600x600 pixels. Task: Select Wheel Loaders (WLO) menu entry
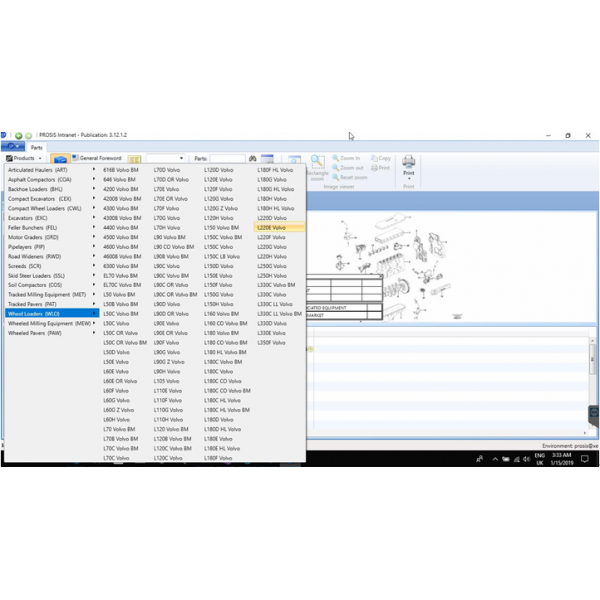coord(52,314)
